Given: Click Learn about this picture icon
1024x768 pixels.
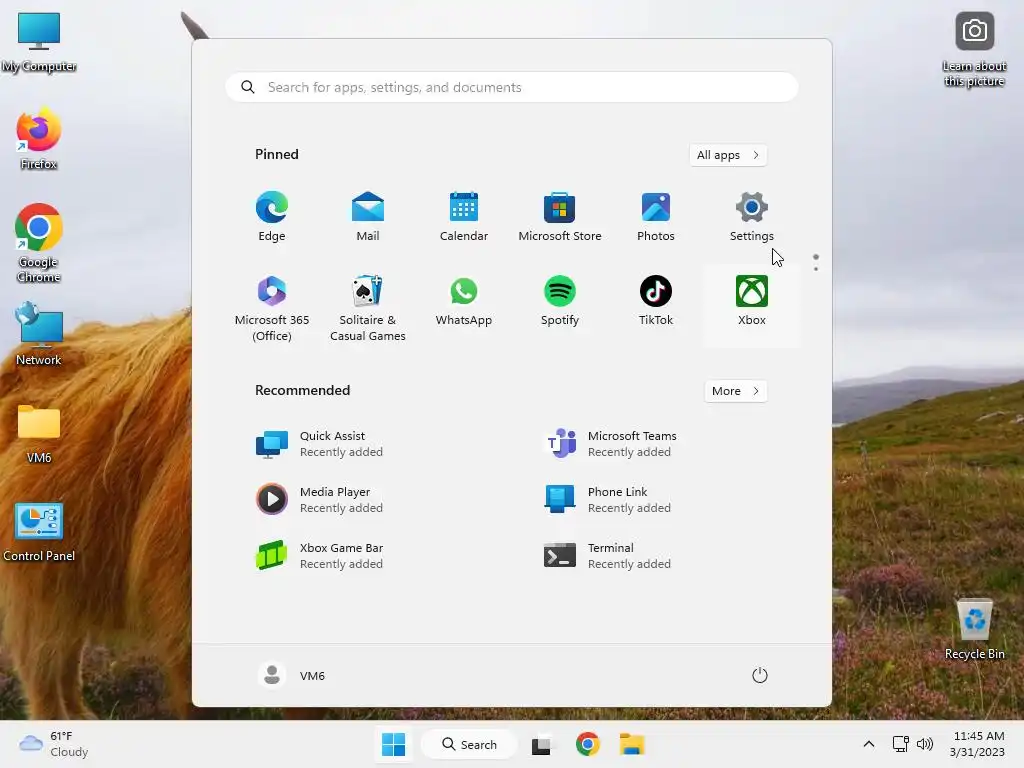Looking at the screenshot, I should coord(974,49).
